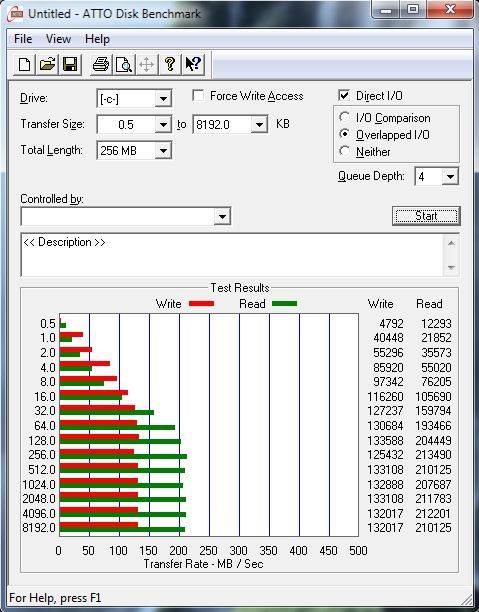This screenshot has height=612, width=479.
Task: Click the 'Test Results' group title
Action: point(240,288)
